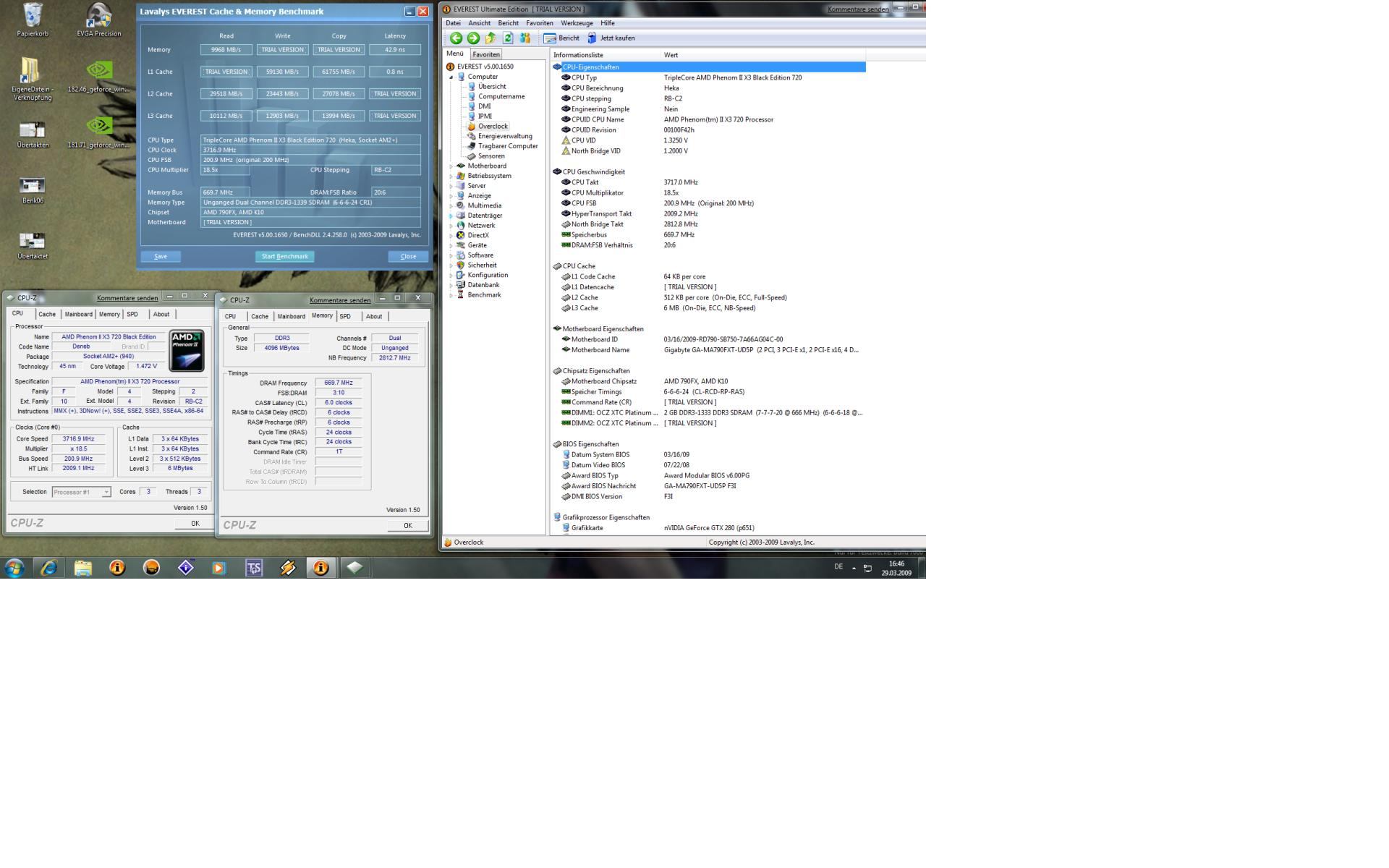Open TeamSpeak icon on the taskbar
This screenshot has height=868, width=1389.
click(253, 568)
